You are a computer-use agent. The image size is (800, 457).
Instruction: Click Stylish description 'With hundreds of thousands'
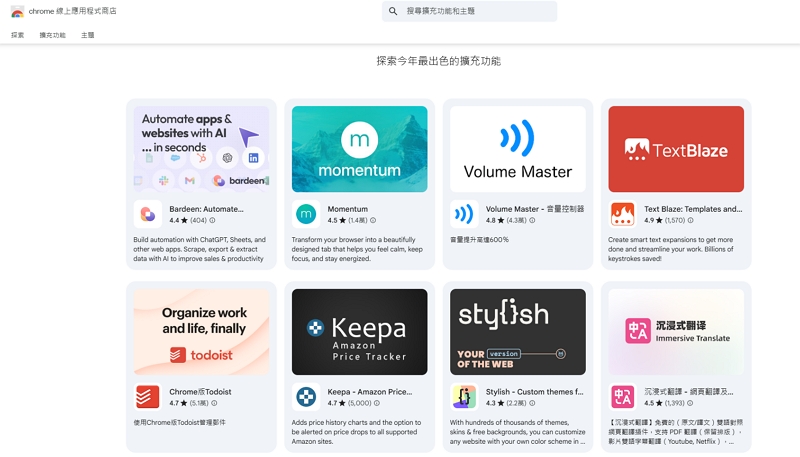tap(517, 432)
